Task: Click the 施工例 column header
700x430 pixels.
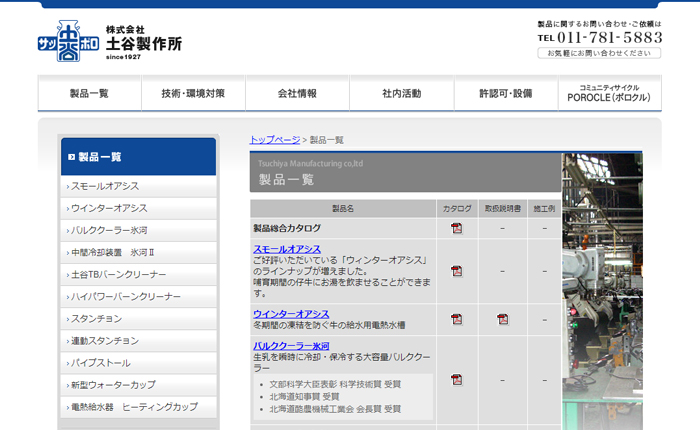Action: 544,209
